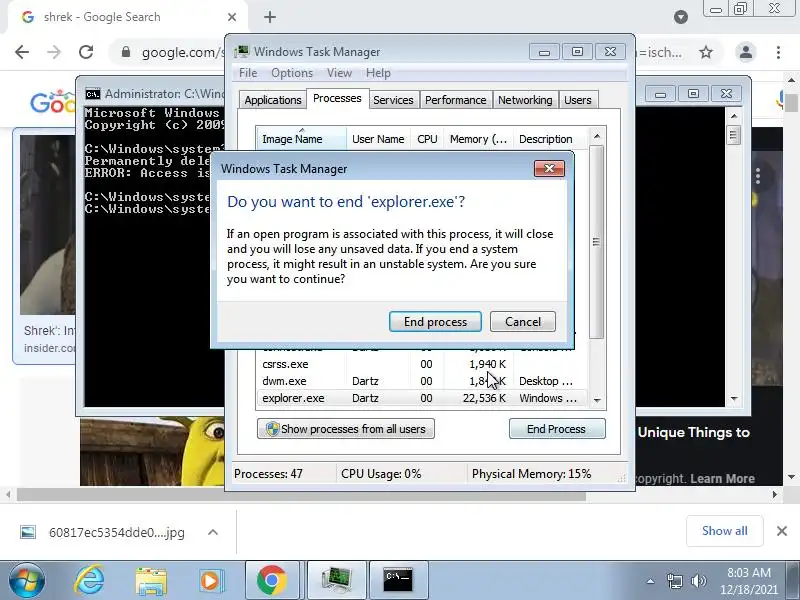Click the Command Prompt scrollbar up arrow
The height and width of the screenshot is (600, 800).
pyautogui.click(x=734, y=116)
